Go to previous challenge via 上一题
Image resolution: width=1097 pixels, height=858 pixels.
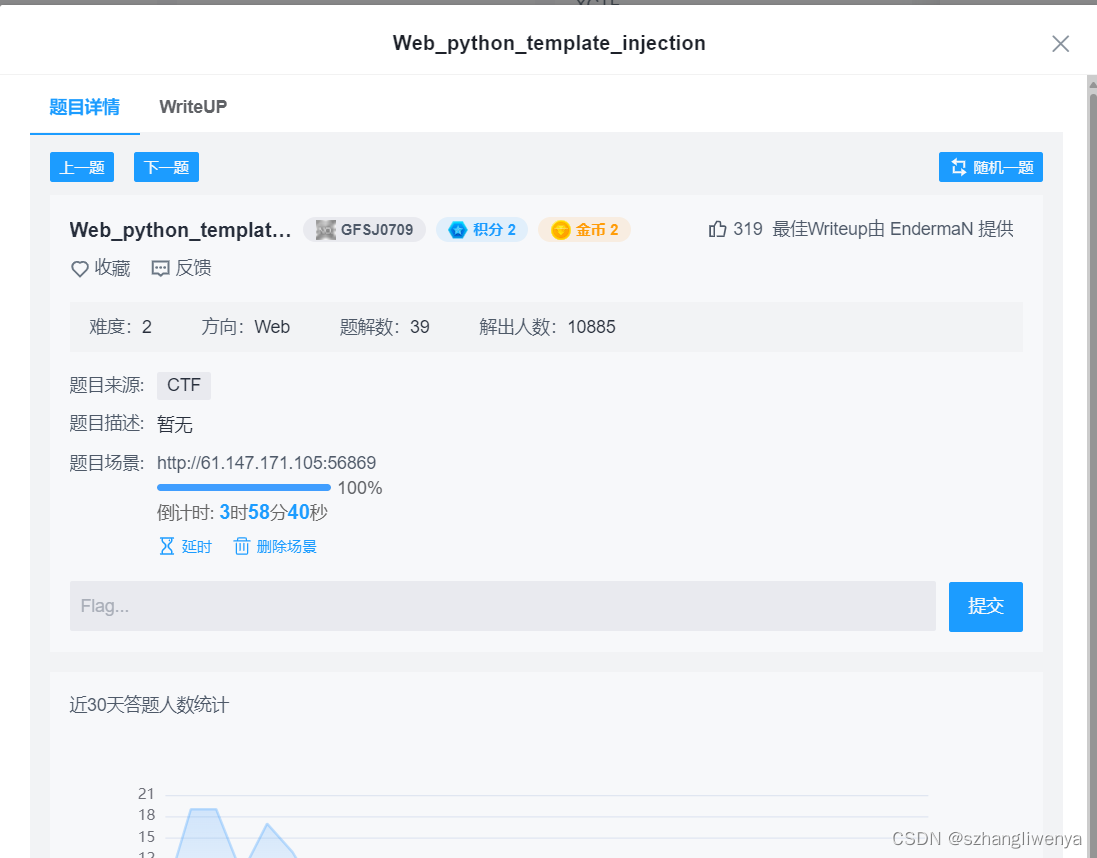[81, 166]
